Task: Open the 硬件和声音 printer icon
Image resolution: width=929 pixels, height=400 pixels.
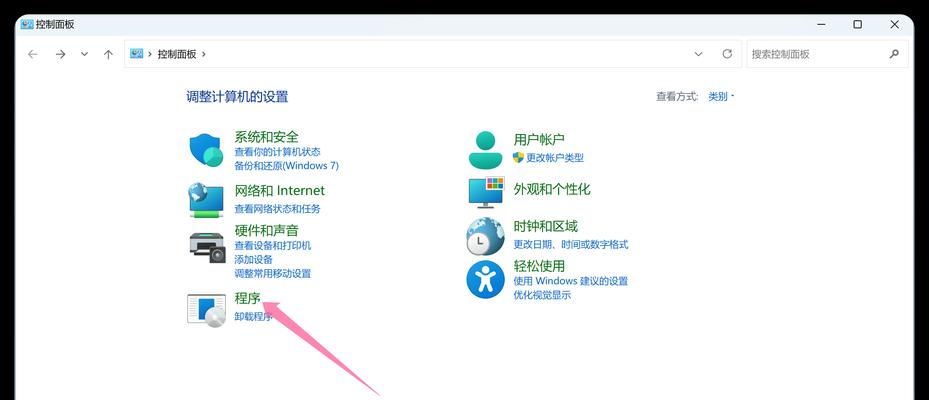Action: tap(207, 248)
